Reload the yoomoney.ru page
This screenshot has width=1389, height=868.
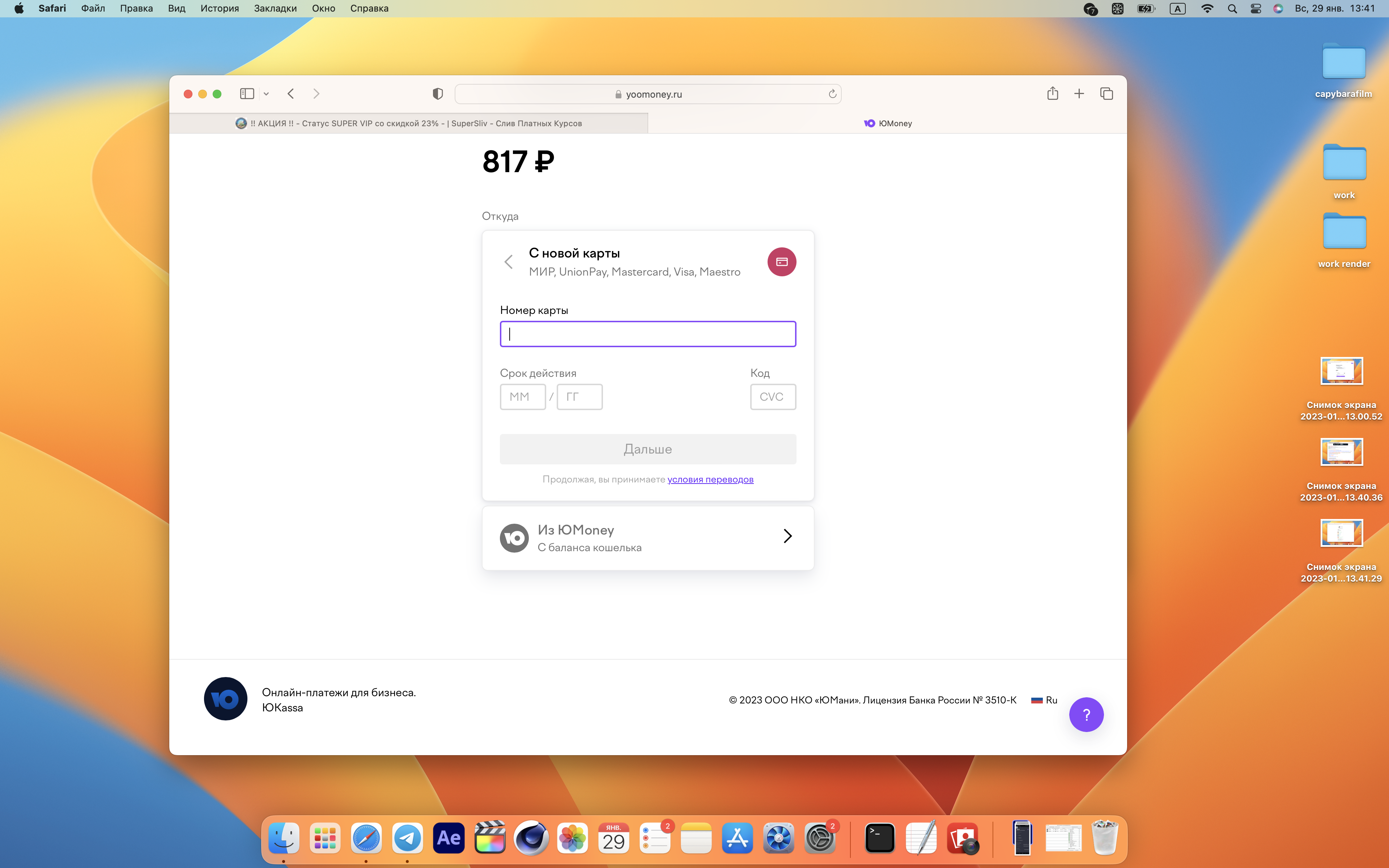(x=832, y=94)
